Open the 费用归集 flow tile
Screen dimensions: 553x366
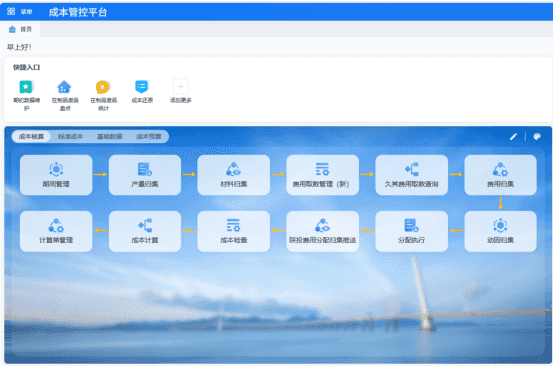(x=500, y=175)
